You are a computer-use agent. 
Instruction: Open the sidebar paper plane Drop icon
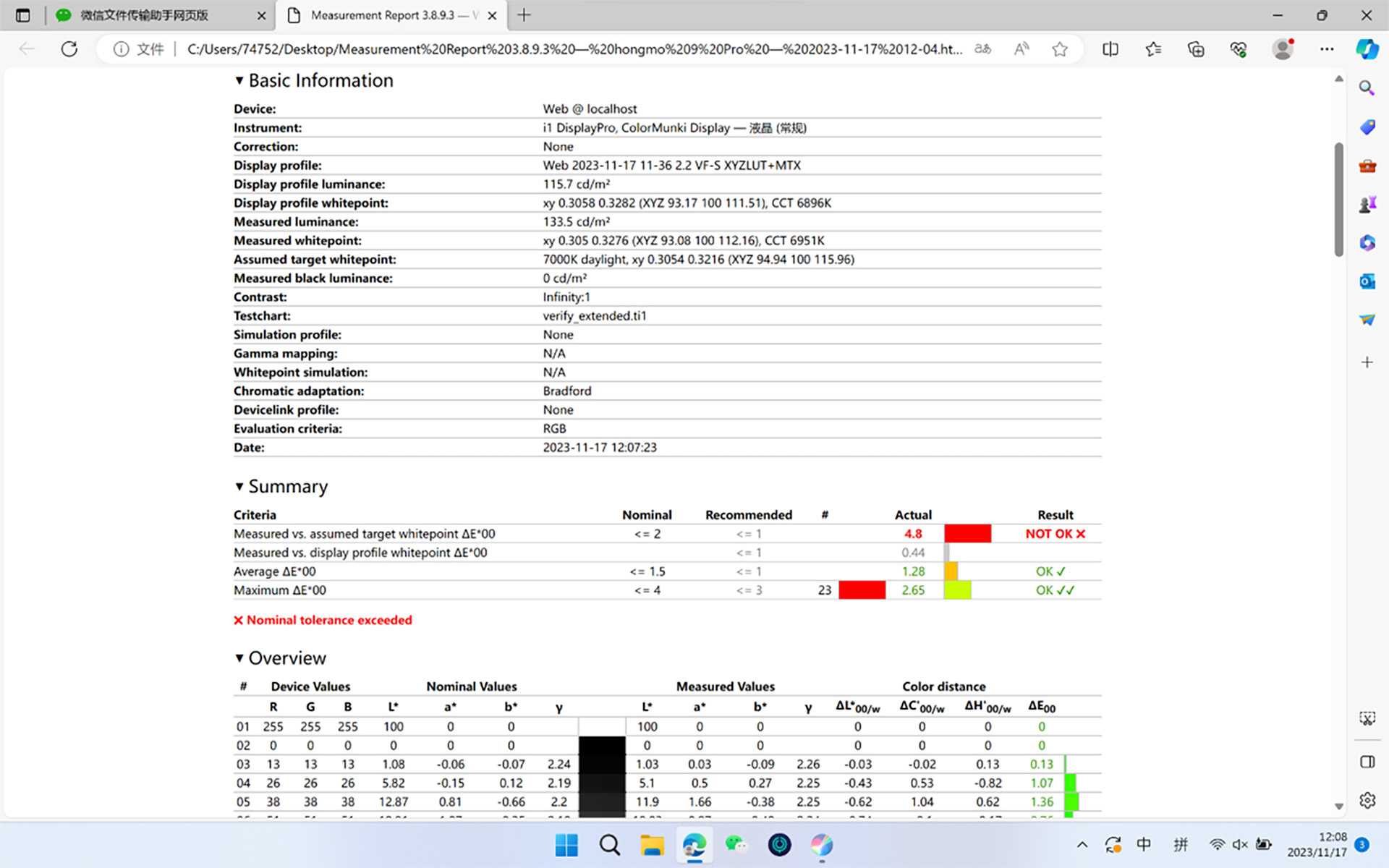(x=1367, y=320)
